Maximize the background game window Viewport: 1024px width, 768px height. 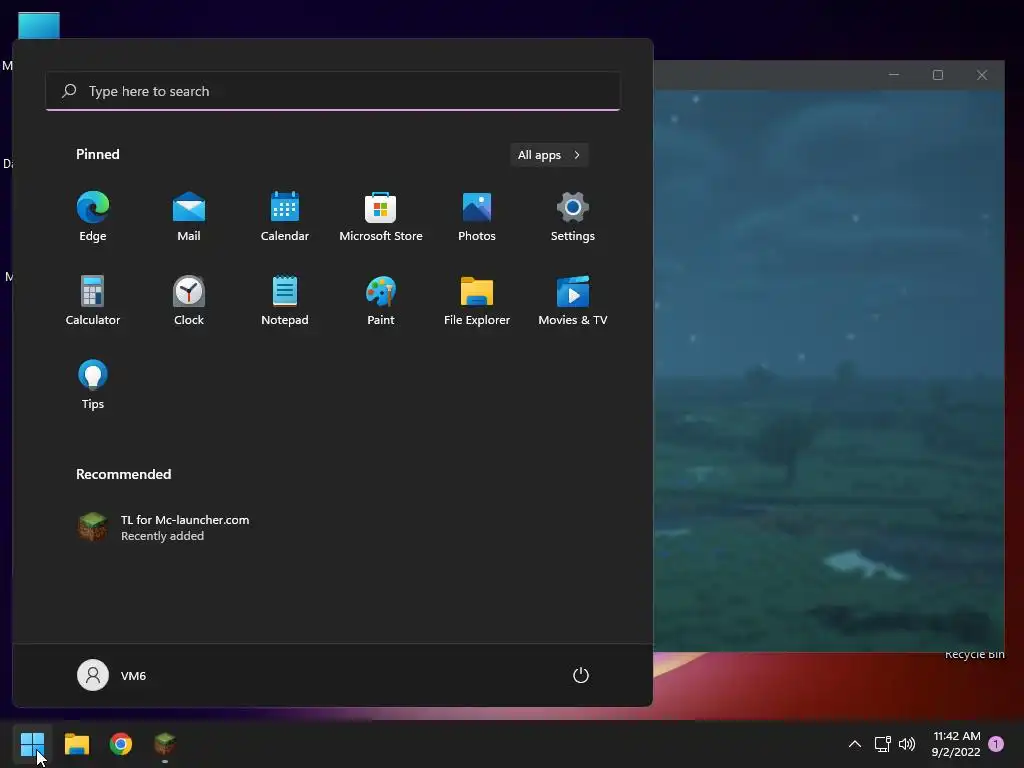point(938,75)
